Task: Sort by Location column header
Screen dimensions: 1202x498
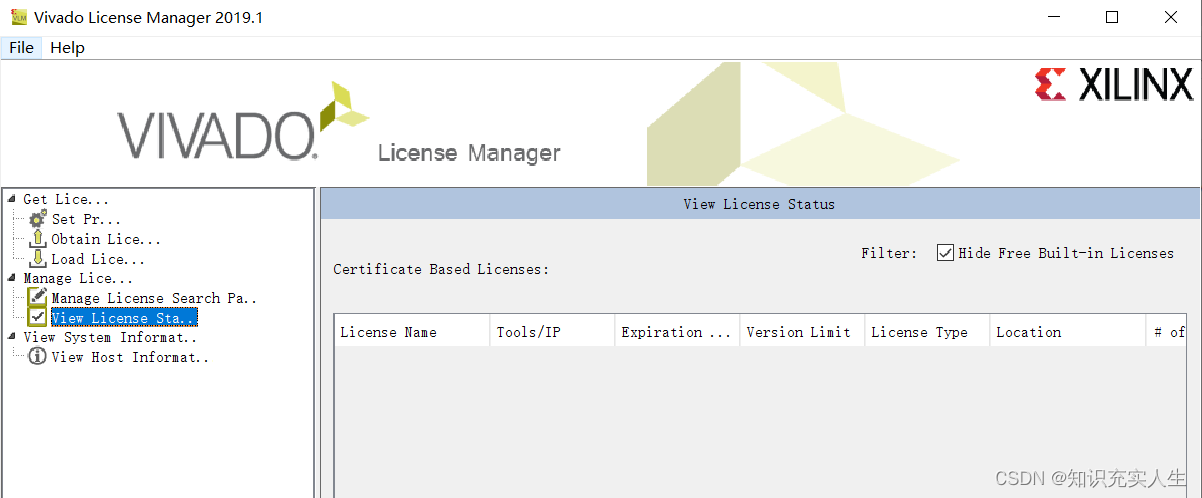Action: [1067, 332]
